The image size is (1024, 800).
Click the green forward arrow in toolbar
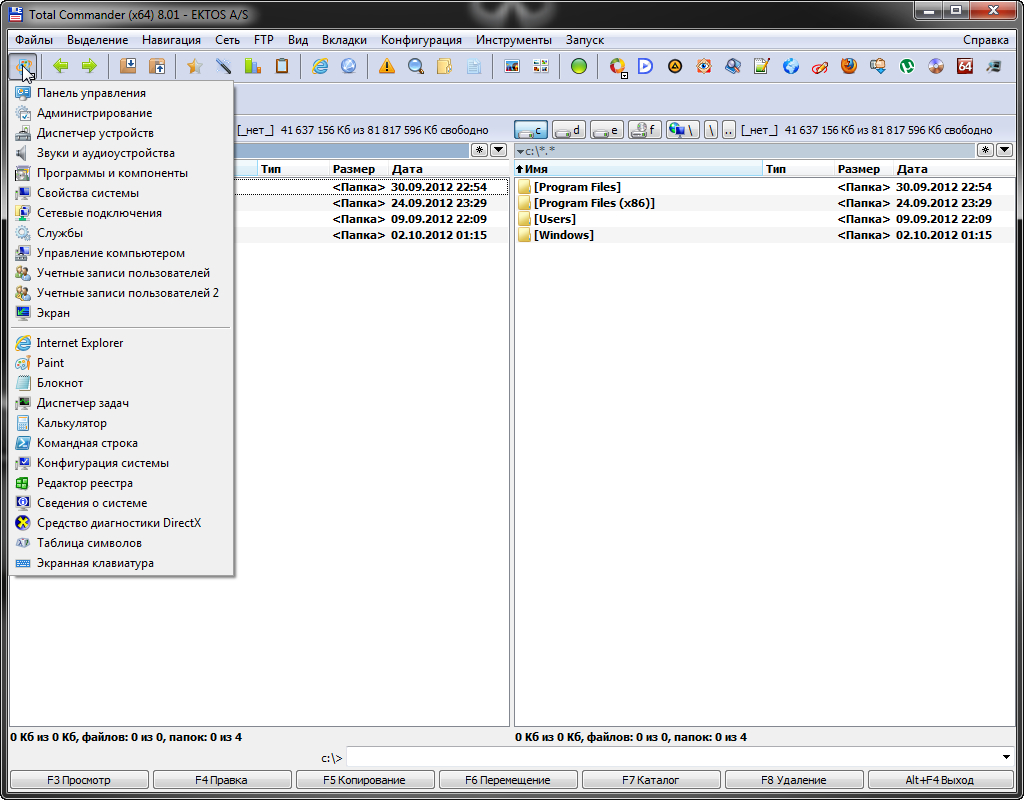point(89,66)
